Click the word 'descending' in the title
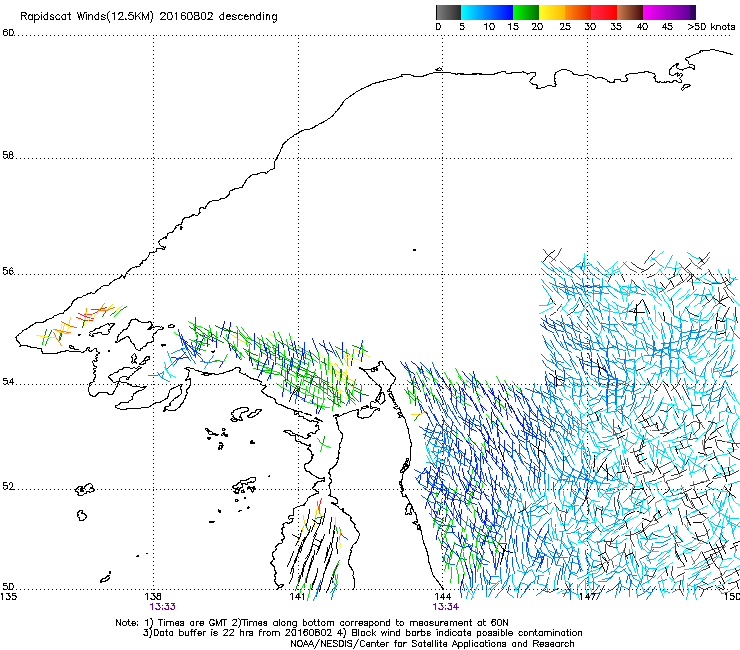The height and width of the screenshot is (650, 740). coord(248,17)
